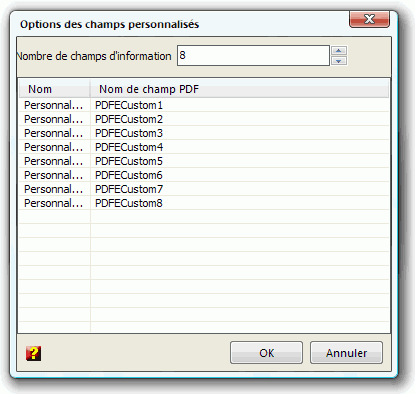Select the PDFECustom7 field name cell

tap(129, 189)
